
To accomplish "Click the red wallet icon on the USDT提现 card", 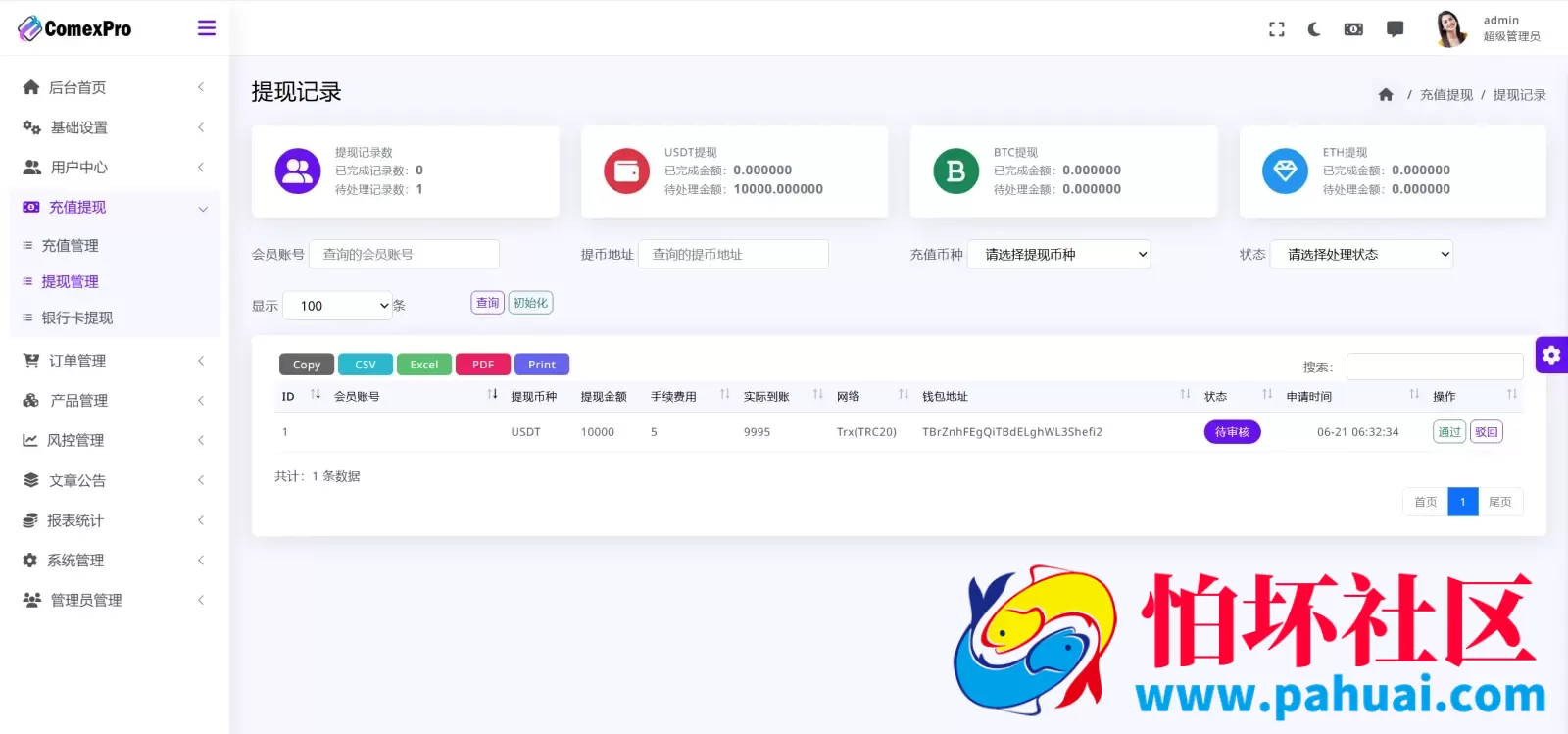I will 627,171.
